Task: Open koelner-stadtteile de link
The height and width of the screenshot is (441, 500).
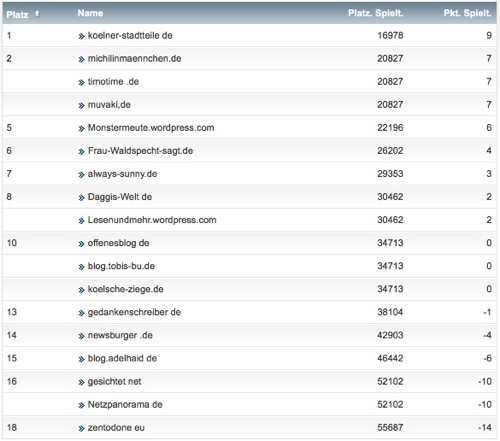Action: click(130, 35)
